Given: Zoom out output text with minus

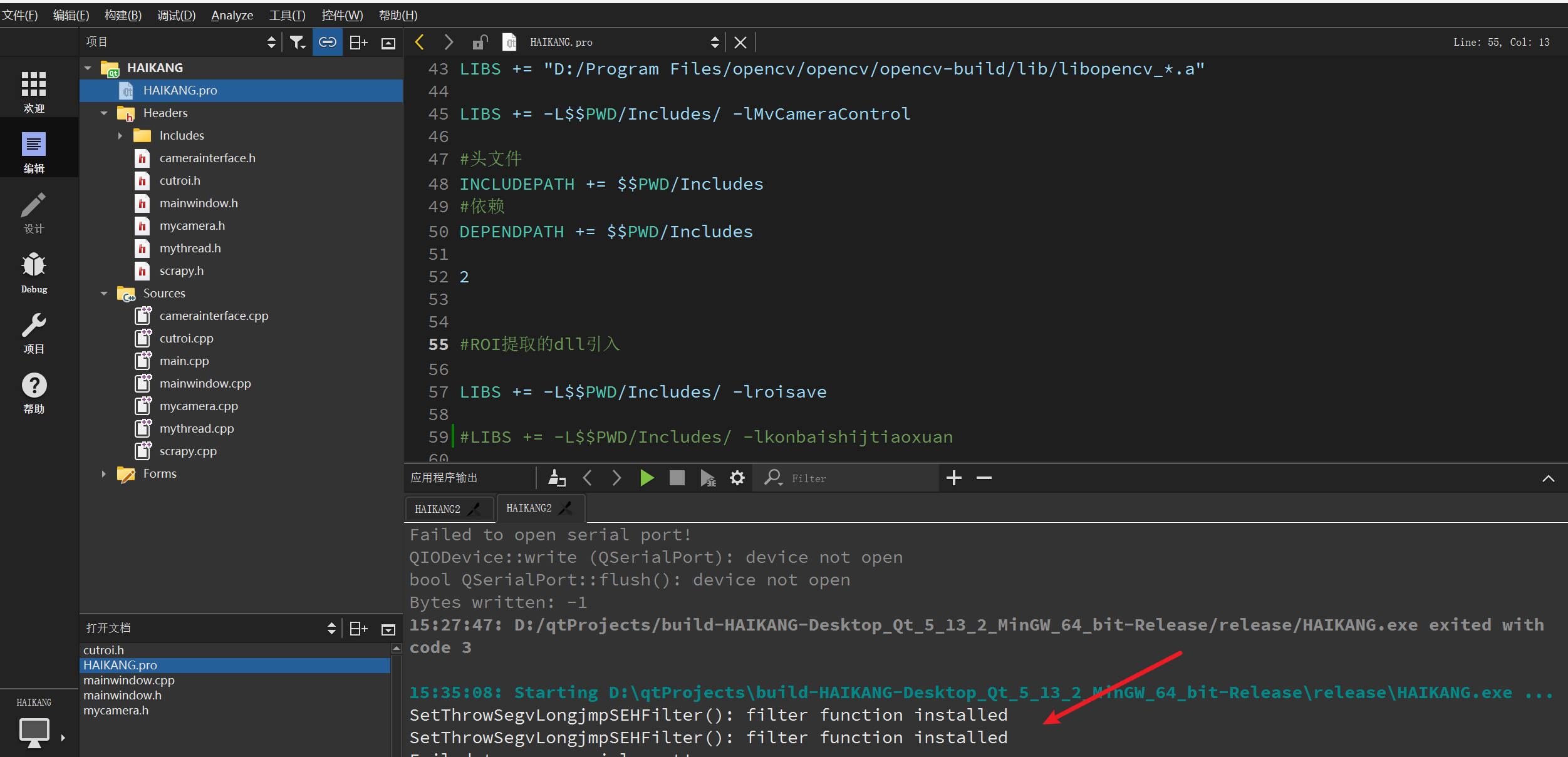Looking at the screenshot, I should pos(984,478).
